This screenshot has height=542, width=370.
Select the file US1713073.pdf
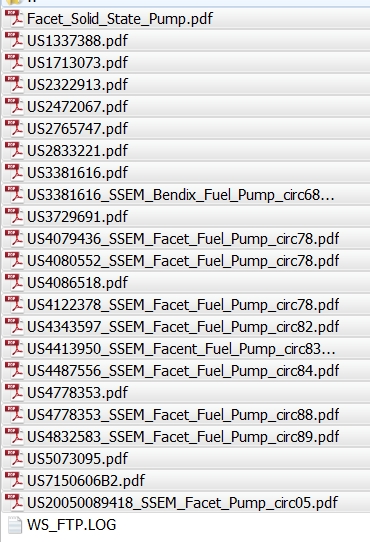click(186, 63)
